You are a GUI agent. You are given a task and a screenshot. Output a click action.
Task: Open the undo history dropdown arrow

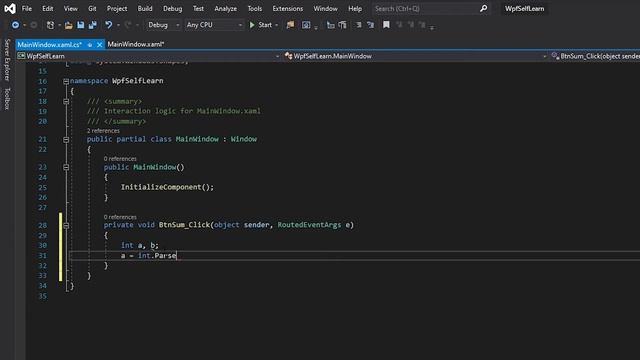coord(118,25)
